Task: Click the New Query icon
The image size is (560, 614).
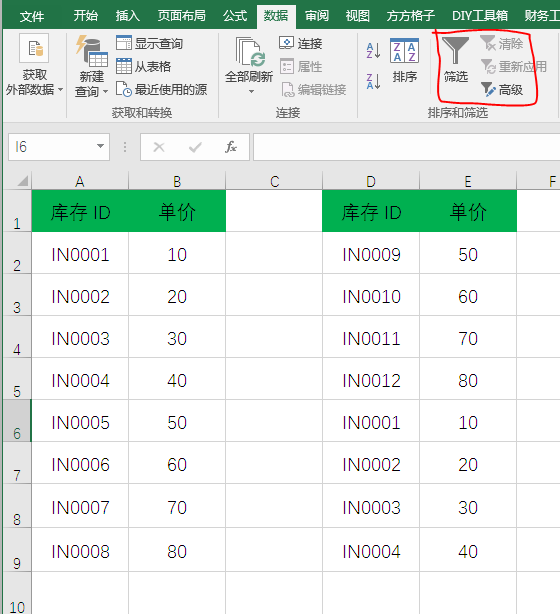Action: coord(92,51)
